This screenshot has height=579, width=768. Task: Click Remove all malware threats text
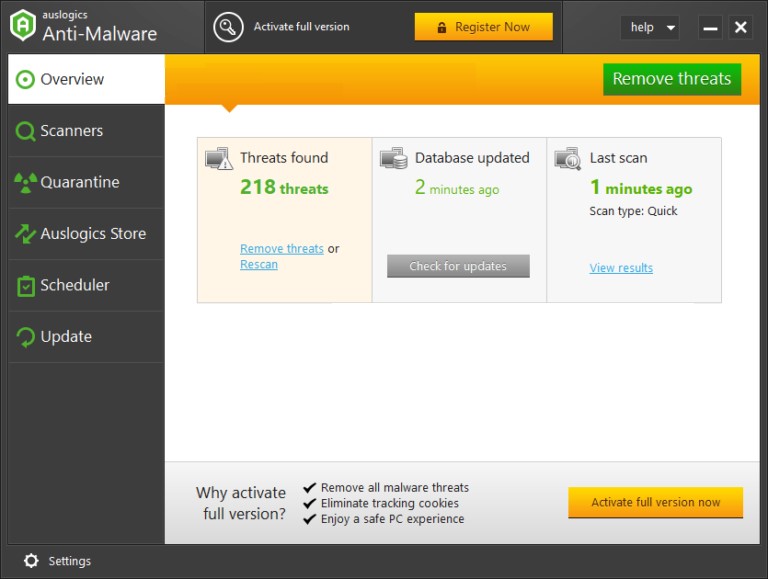click(395, 487)
